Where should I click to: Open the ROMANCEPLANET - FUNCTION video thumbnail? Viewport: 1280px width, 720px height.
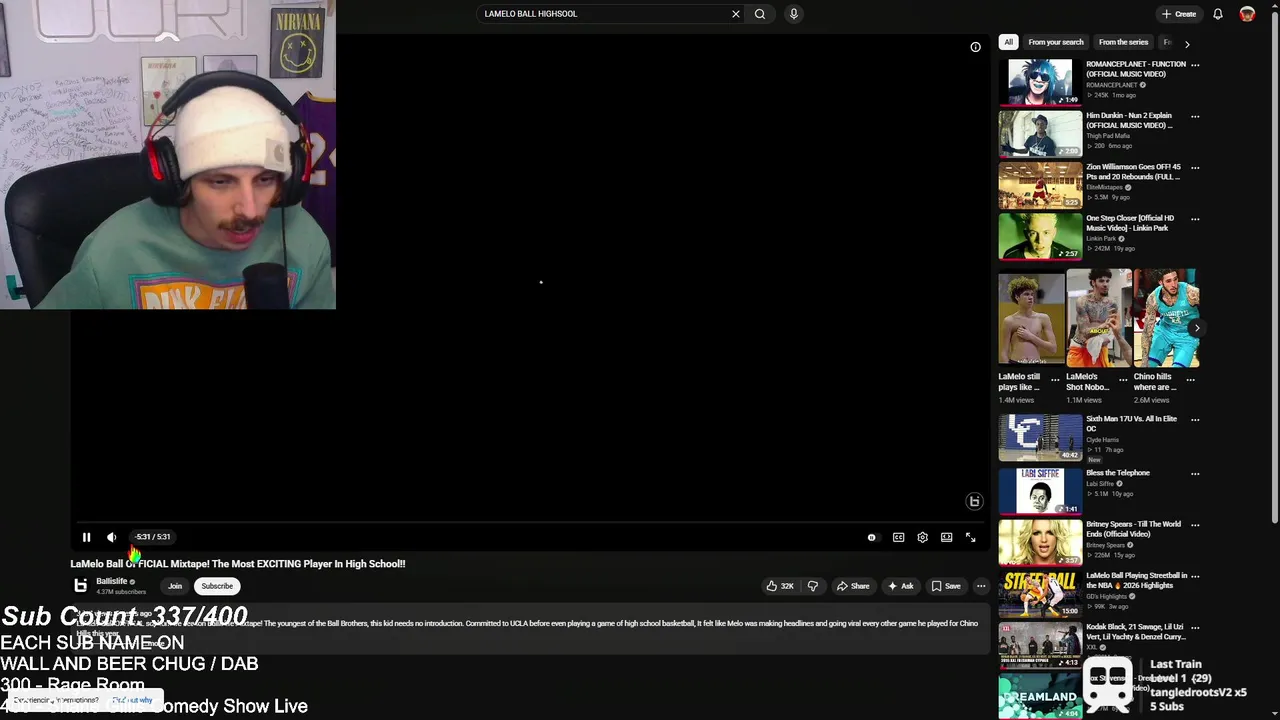(x=1040, y=81)
